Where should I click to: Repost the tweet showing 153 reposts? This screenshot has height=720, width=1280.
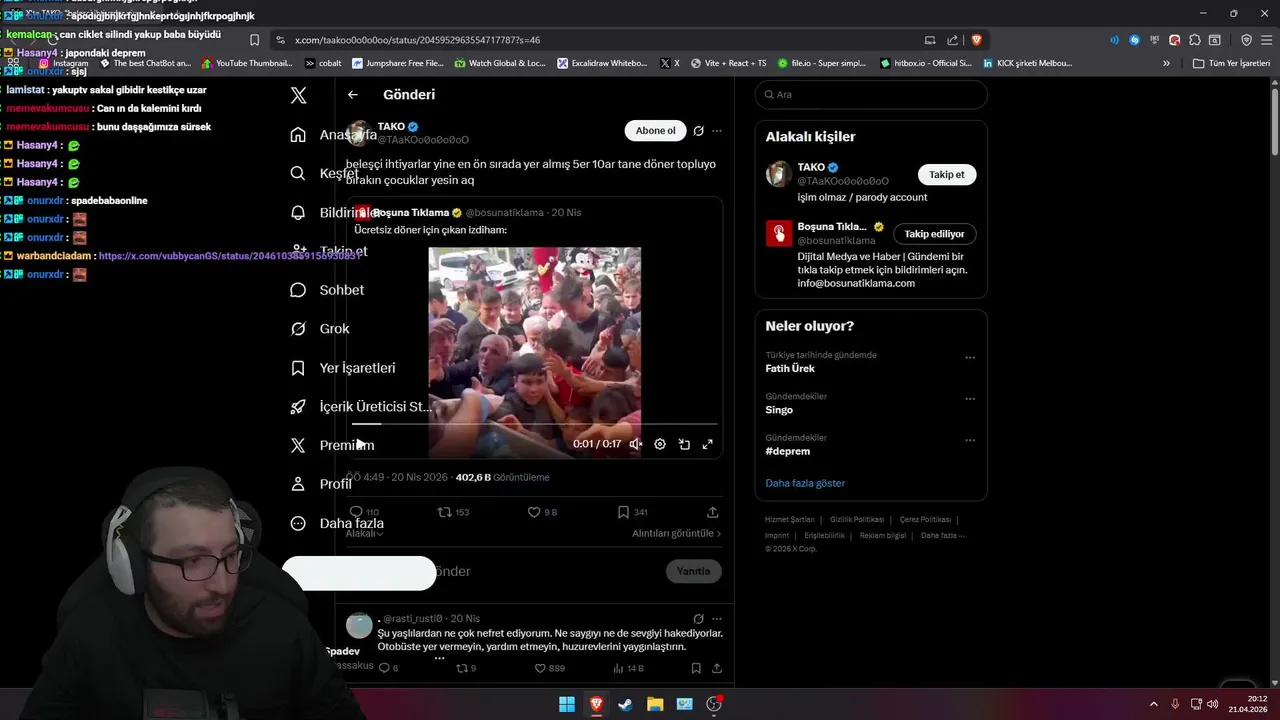[454, 512]
